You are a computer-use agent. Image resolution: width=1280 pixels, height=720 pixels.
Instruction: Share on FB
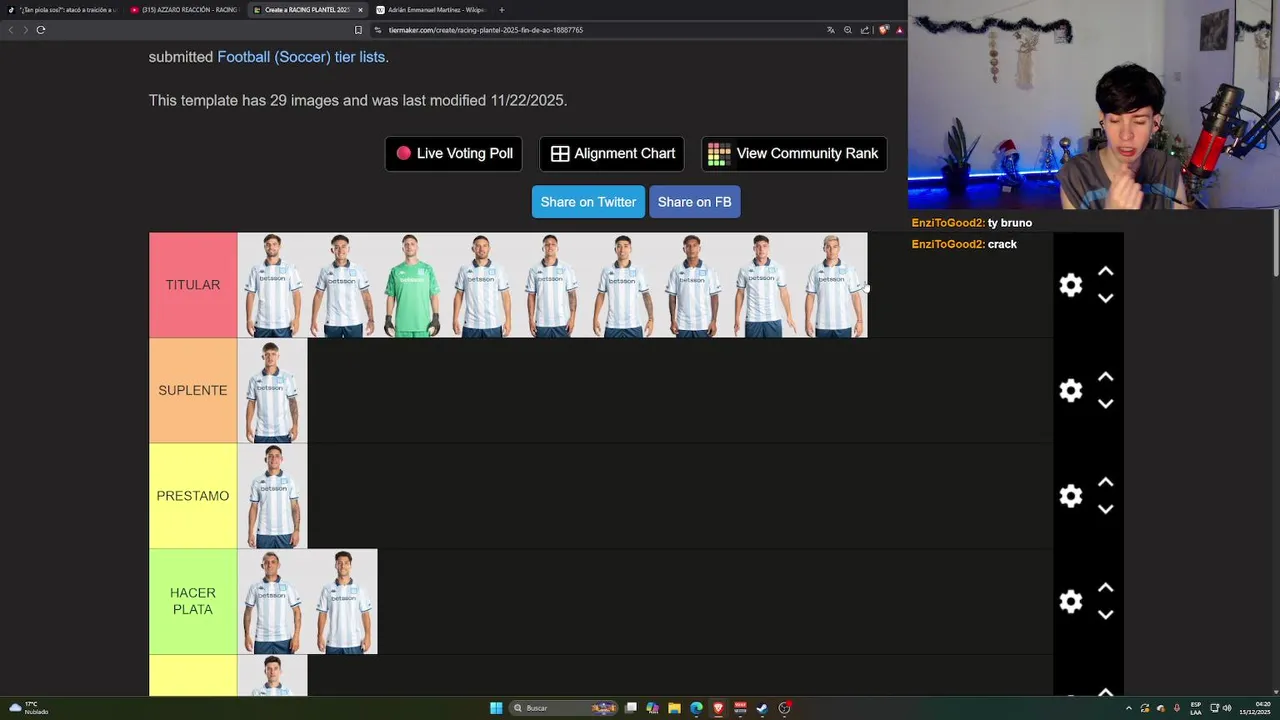point(694,202)
